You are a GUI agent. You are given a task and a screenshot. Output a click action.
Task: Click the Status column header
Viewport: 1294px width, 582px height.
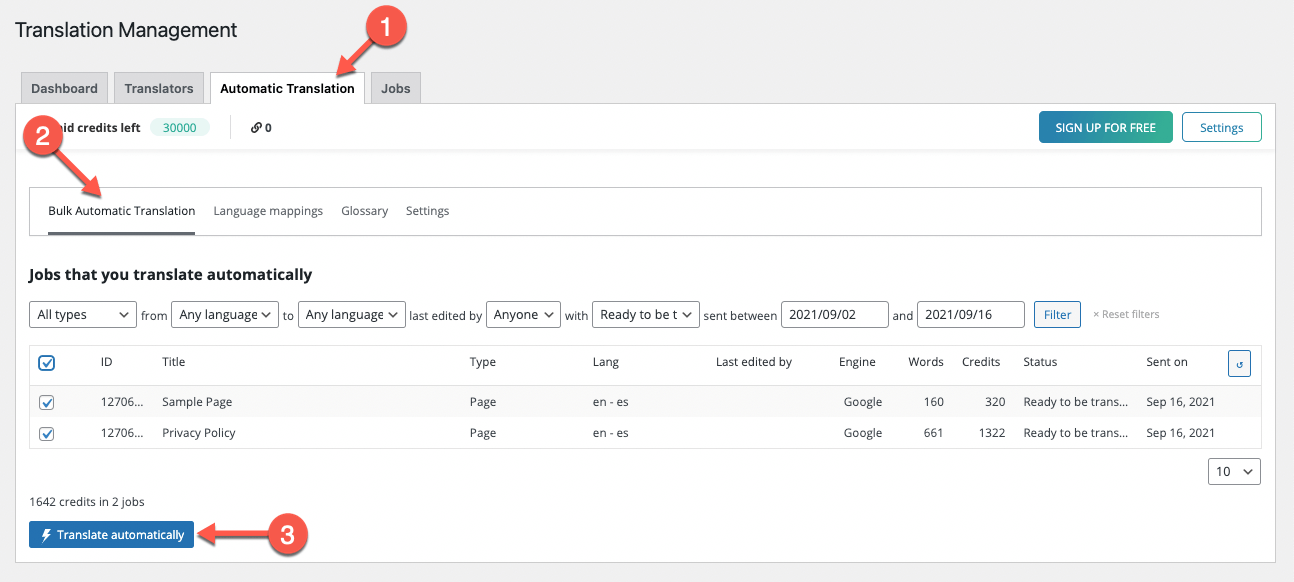(1040, 362)
